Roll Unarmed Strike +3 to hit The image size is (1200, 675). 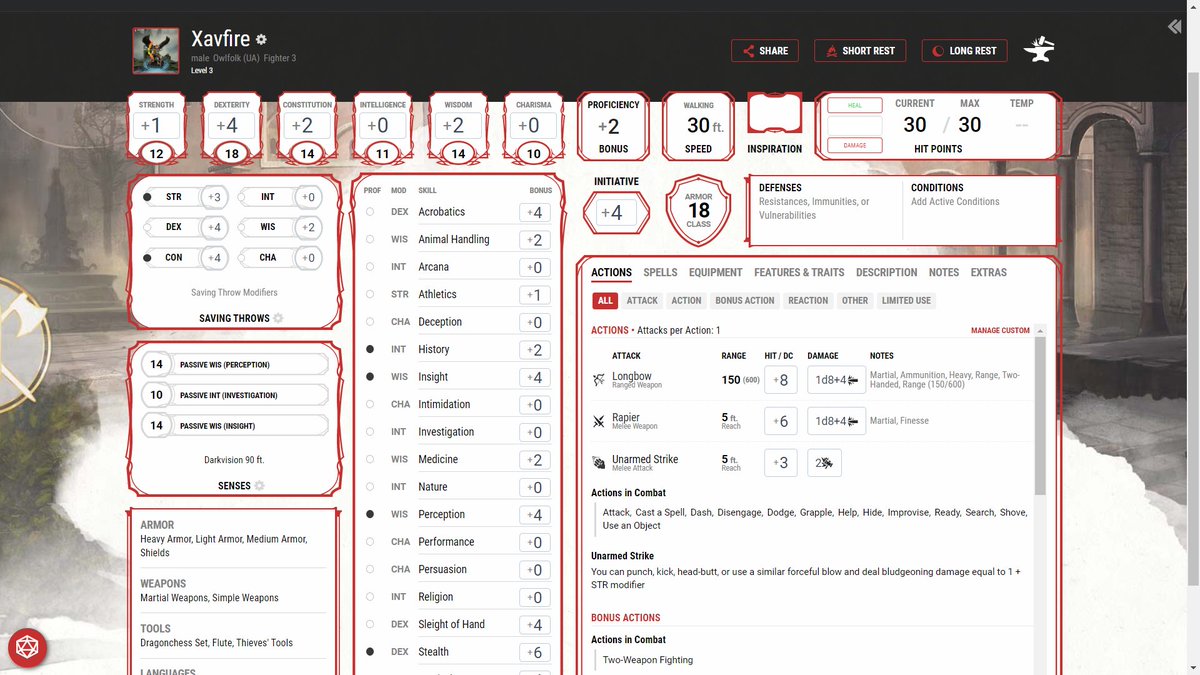[780, 463]
